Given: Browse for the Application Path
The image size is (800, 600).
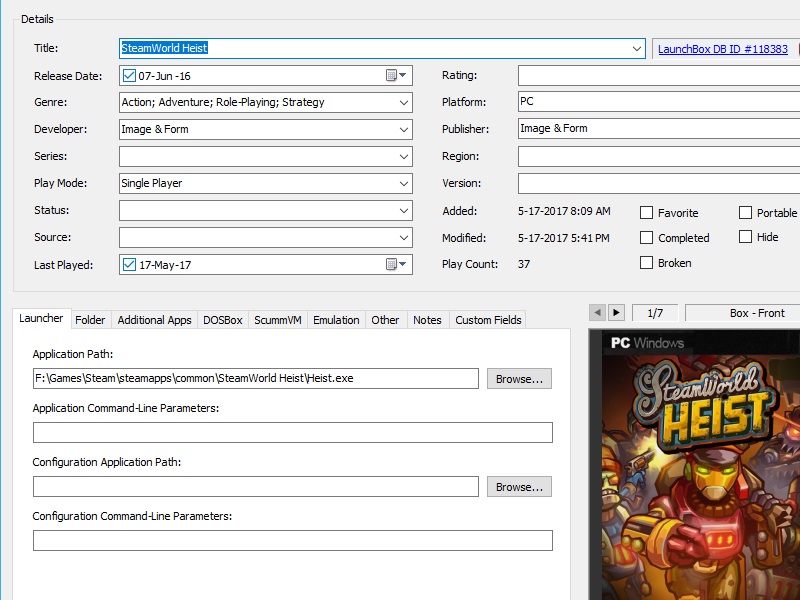Looking at the screenshot, I should [519, 379].
